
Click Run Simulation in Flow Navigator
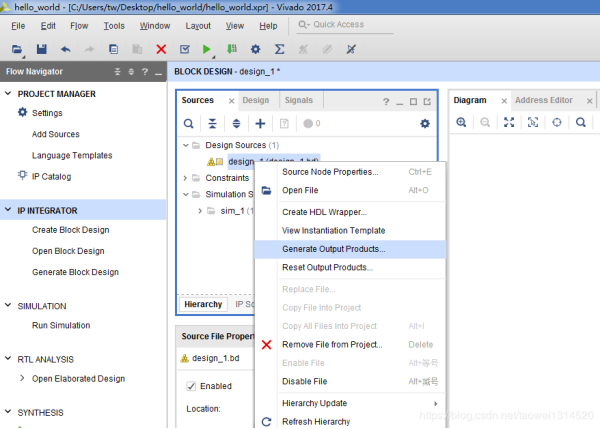61,325
